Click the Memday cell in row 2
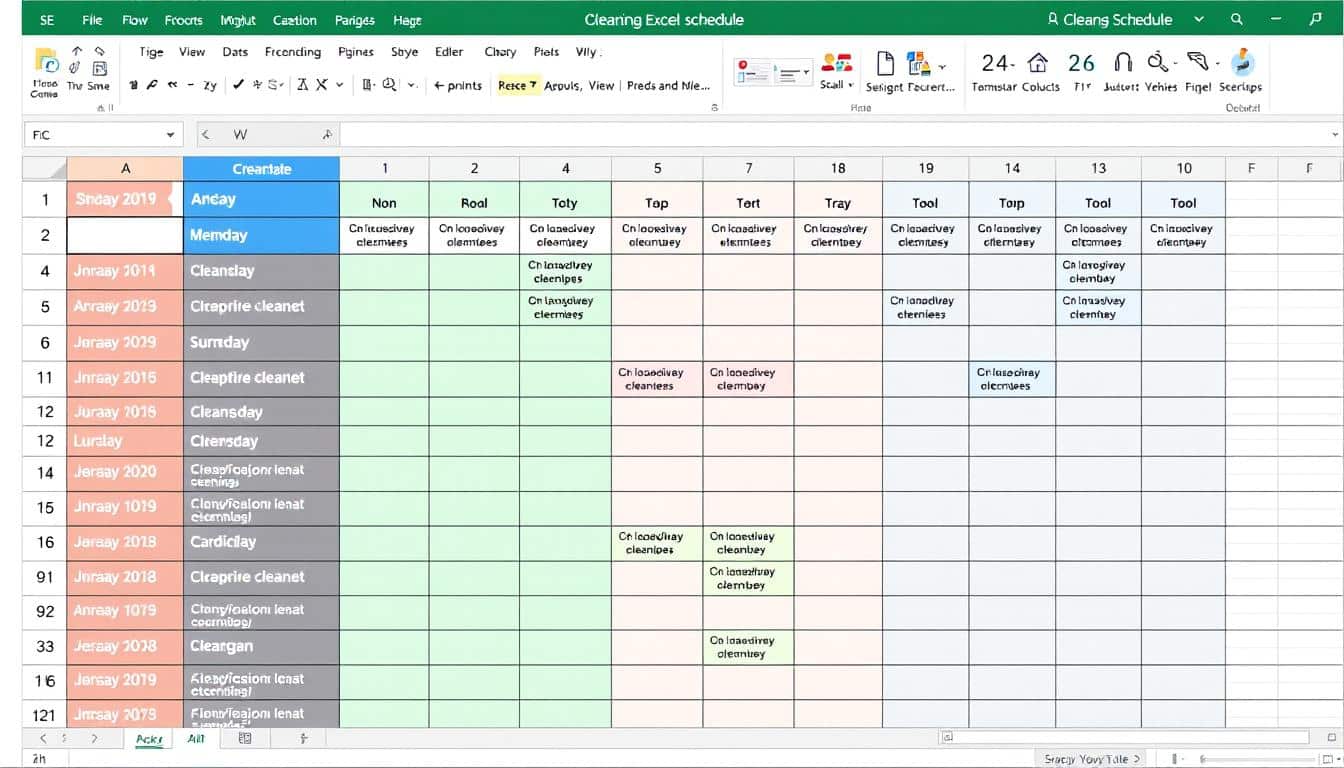The image size is (1344, 768). [261, 235]
